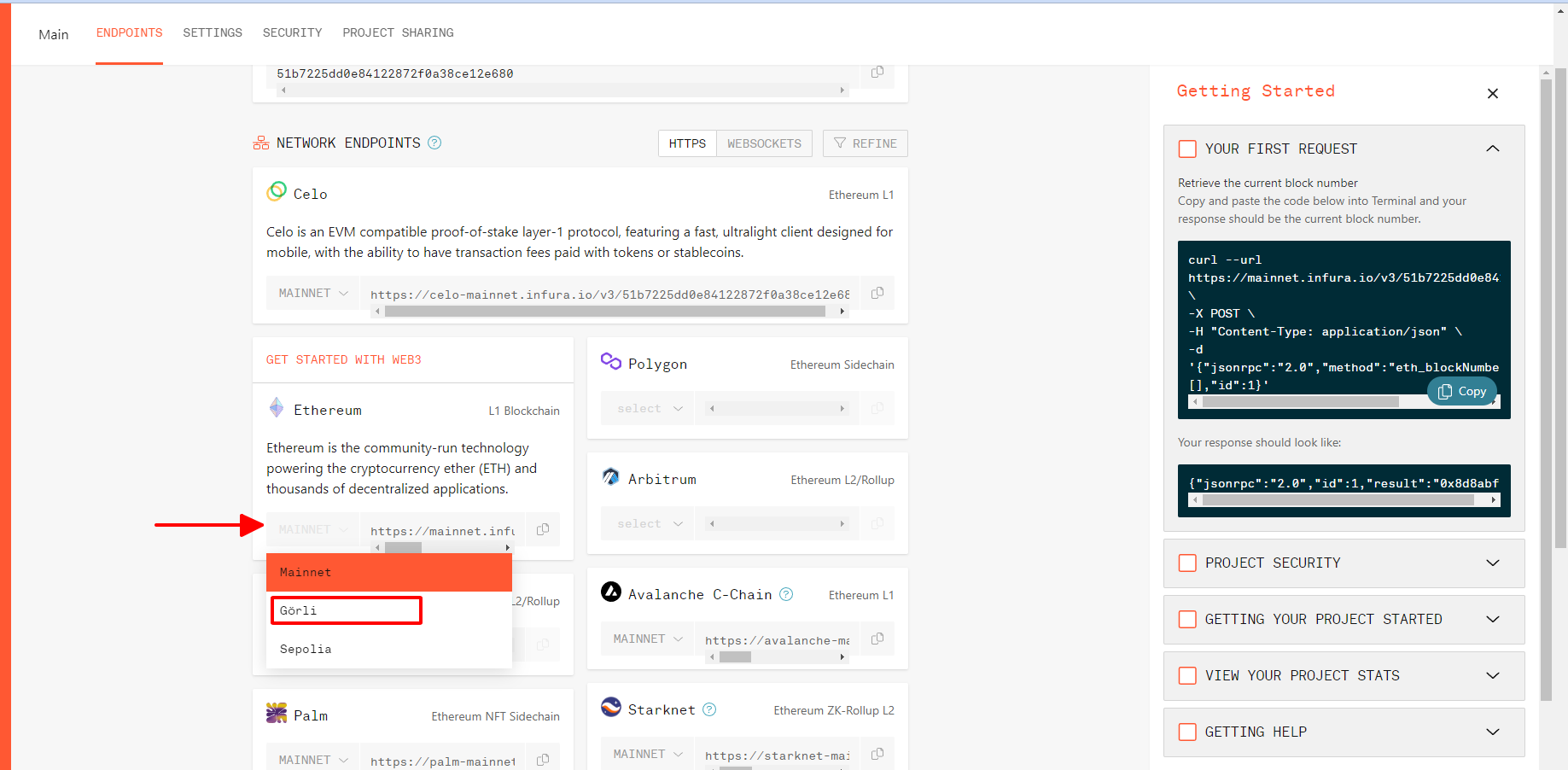The width and height of the screenshot is (1568, 770).
Task: Check the Project Security checkbox
Action: point(1187,563)
